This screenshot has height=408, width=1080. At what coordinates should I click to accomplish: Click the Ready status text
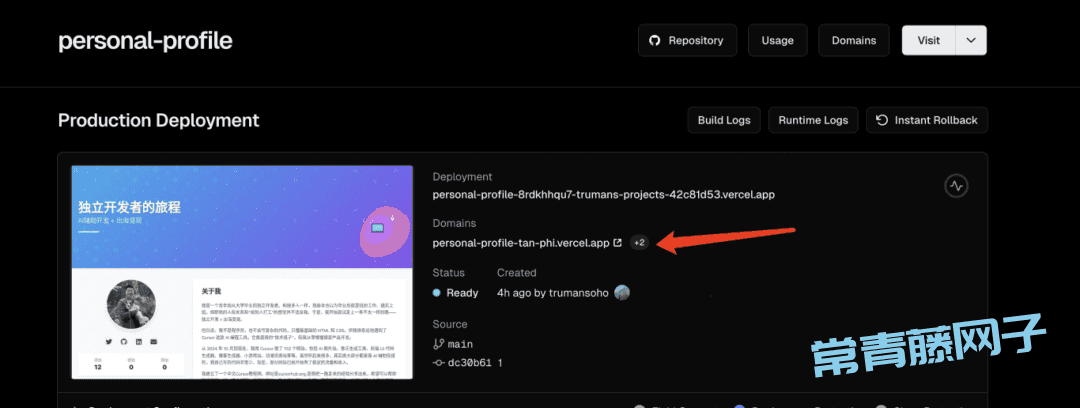pos(462,293)
